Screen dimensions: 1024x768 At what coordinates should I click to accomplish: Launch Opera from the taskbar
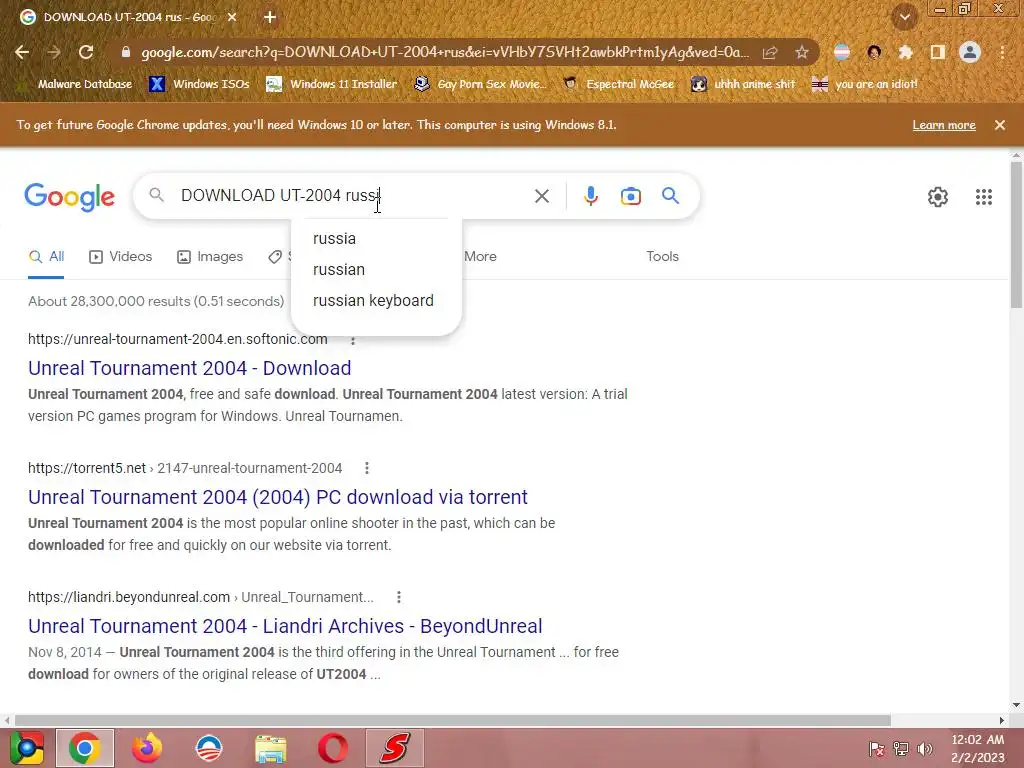click(x=332, y=748)
